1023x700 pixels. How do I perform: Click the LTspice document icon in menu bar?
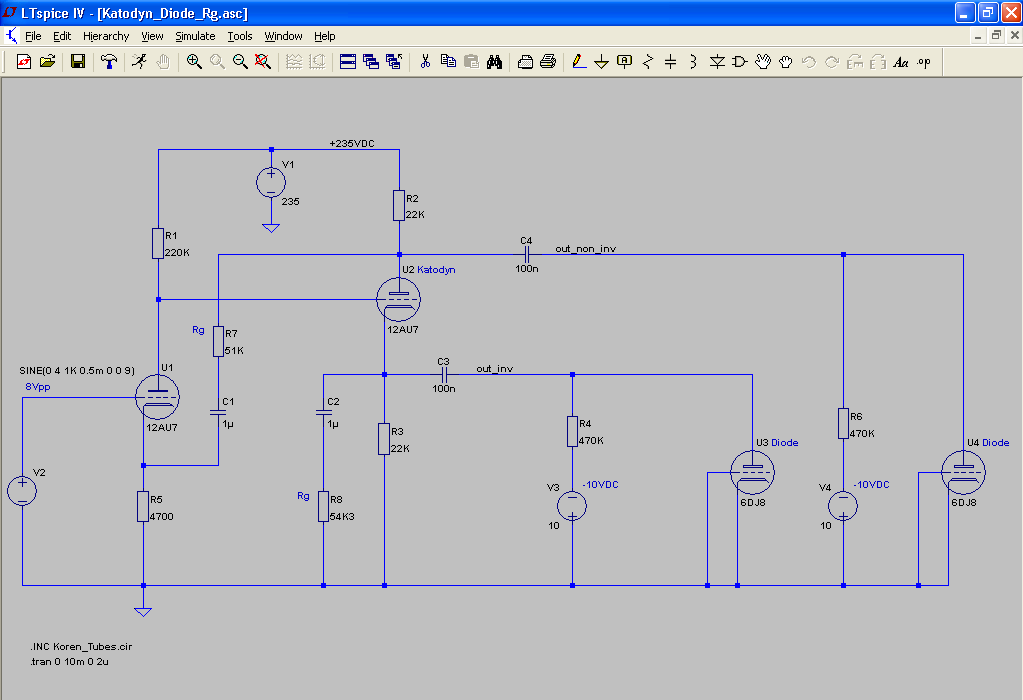click(x=11, y=35)
